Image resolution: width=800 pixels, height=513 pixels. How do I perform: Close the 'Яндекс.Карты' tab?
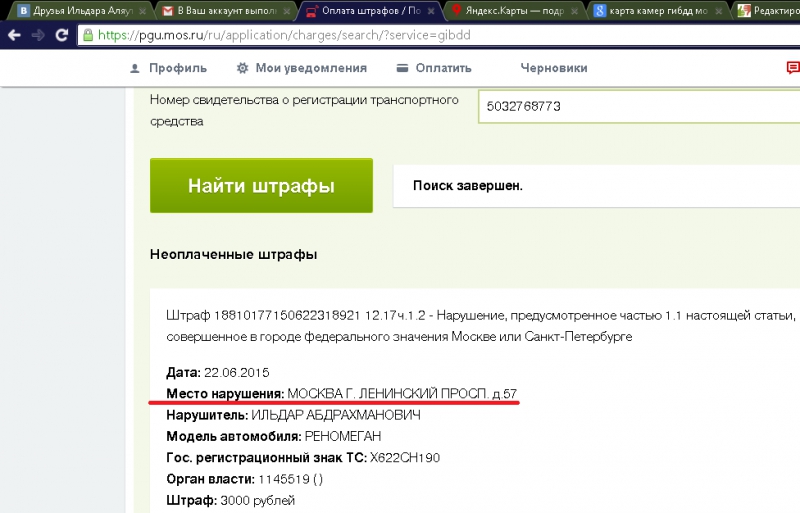coord(574,11)
